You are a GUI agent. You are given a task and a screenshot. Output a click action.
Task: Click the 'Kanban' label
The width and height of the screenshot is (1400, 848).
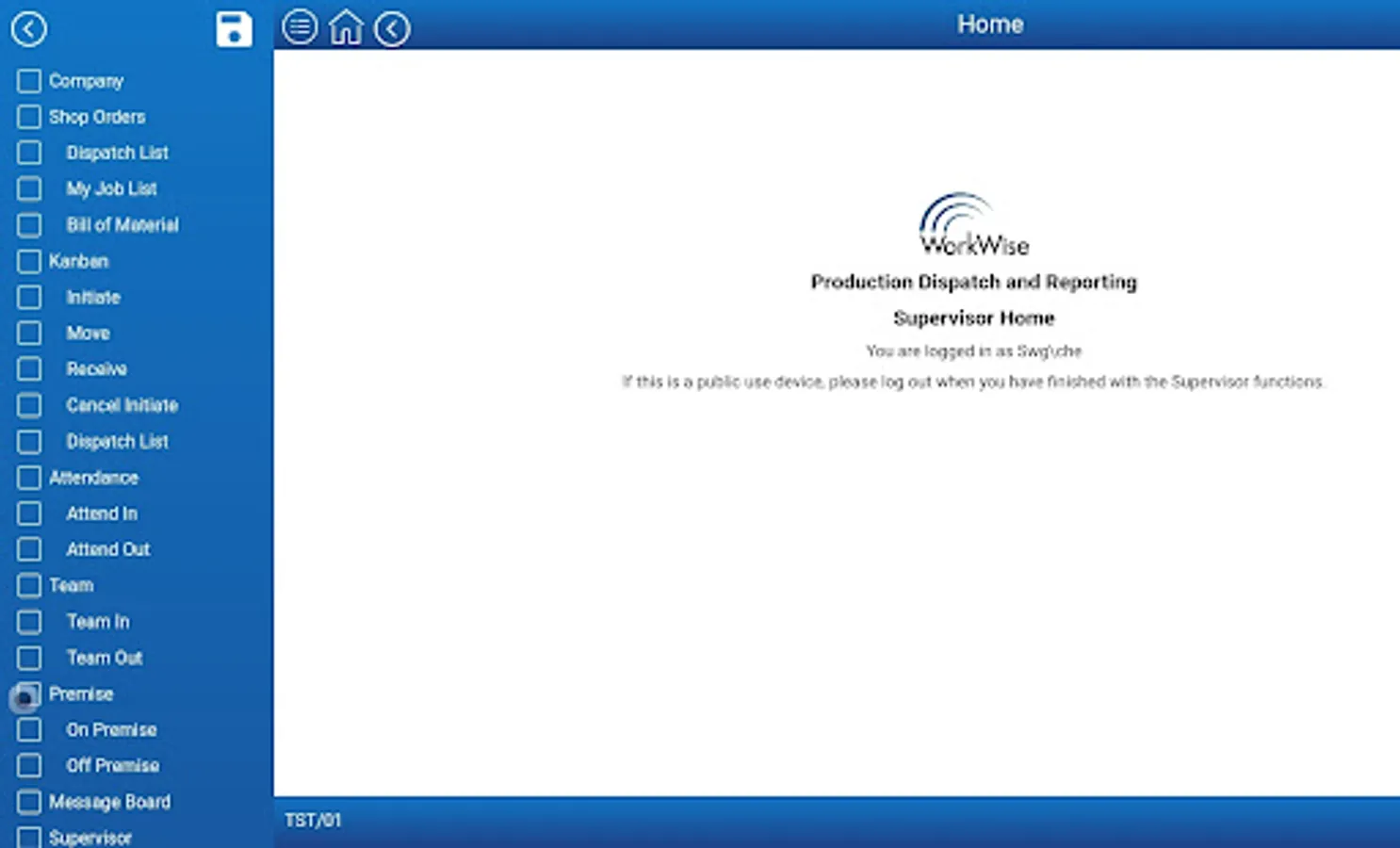point(78,261)
